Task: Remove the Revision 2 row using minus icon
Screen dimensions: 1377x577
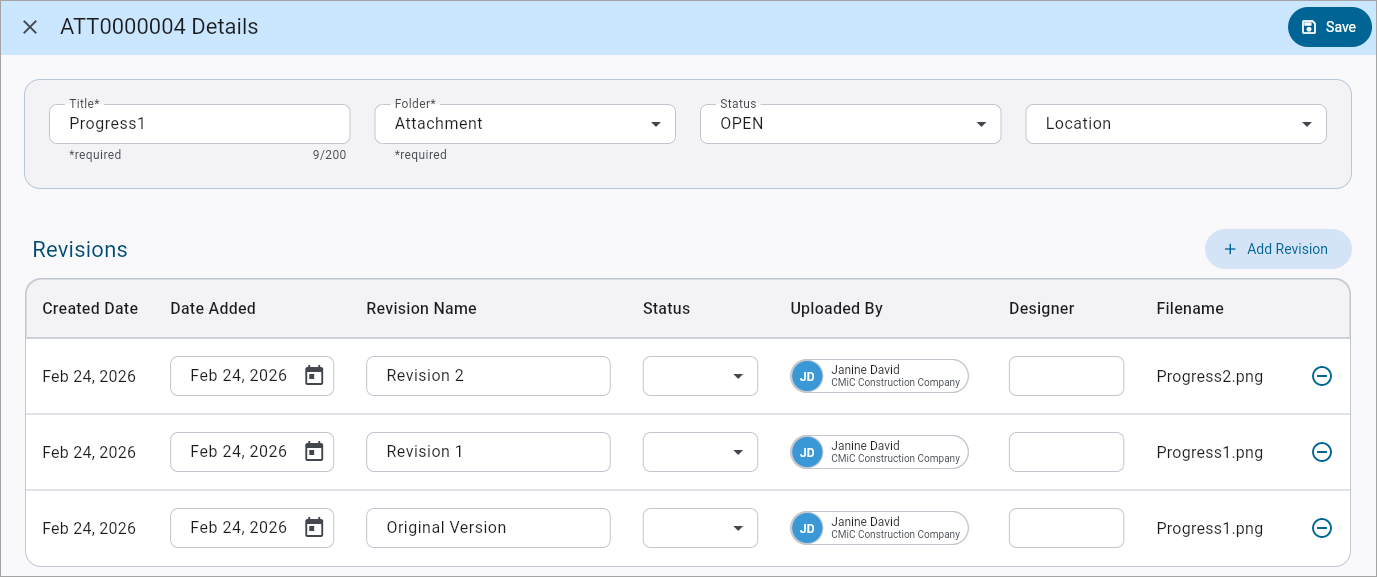Action: 1322,375
